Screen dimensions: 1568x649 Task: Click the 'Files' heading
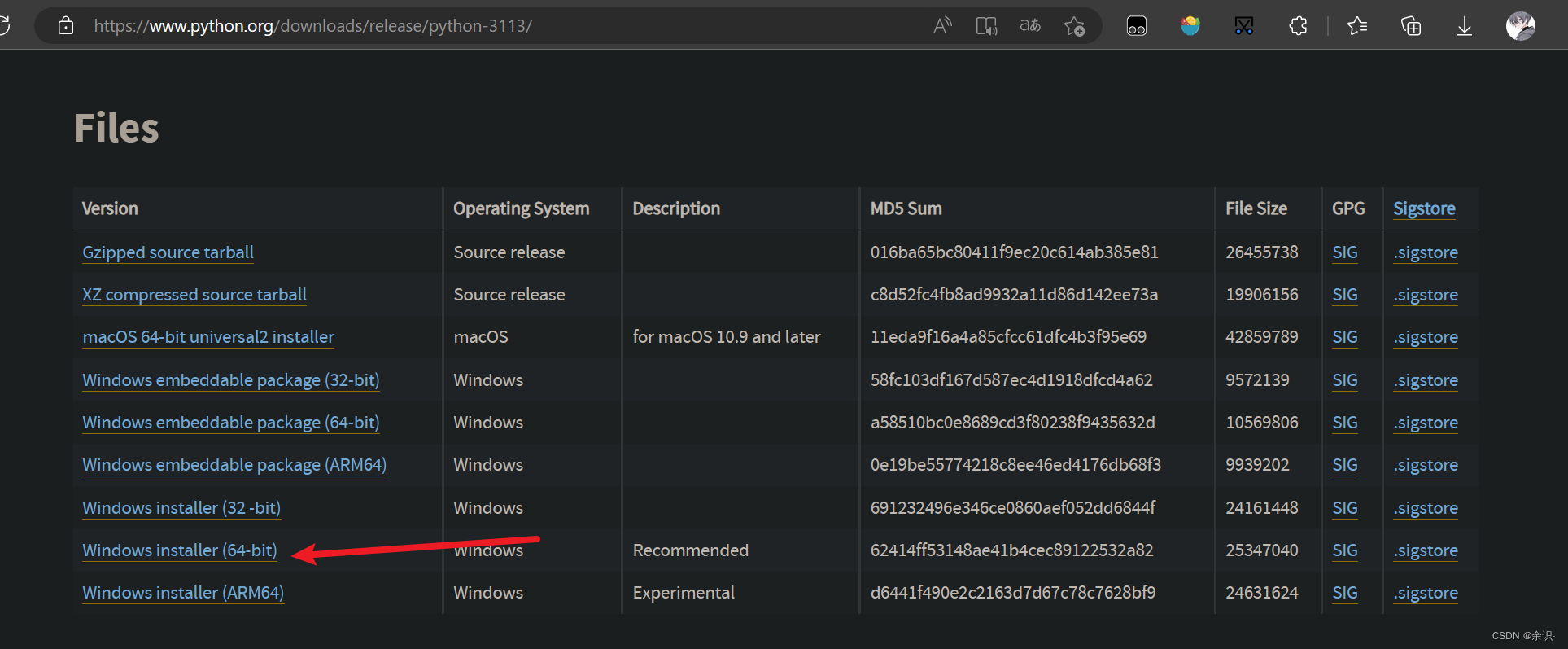117,128
